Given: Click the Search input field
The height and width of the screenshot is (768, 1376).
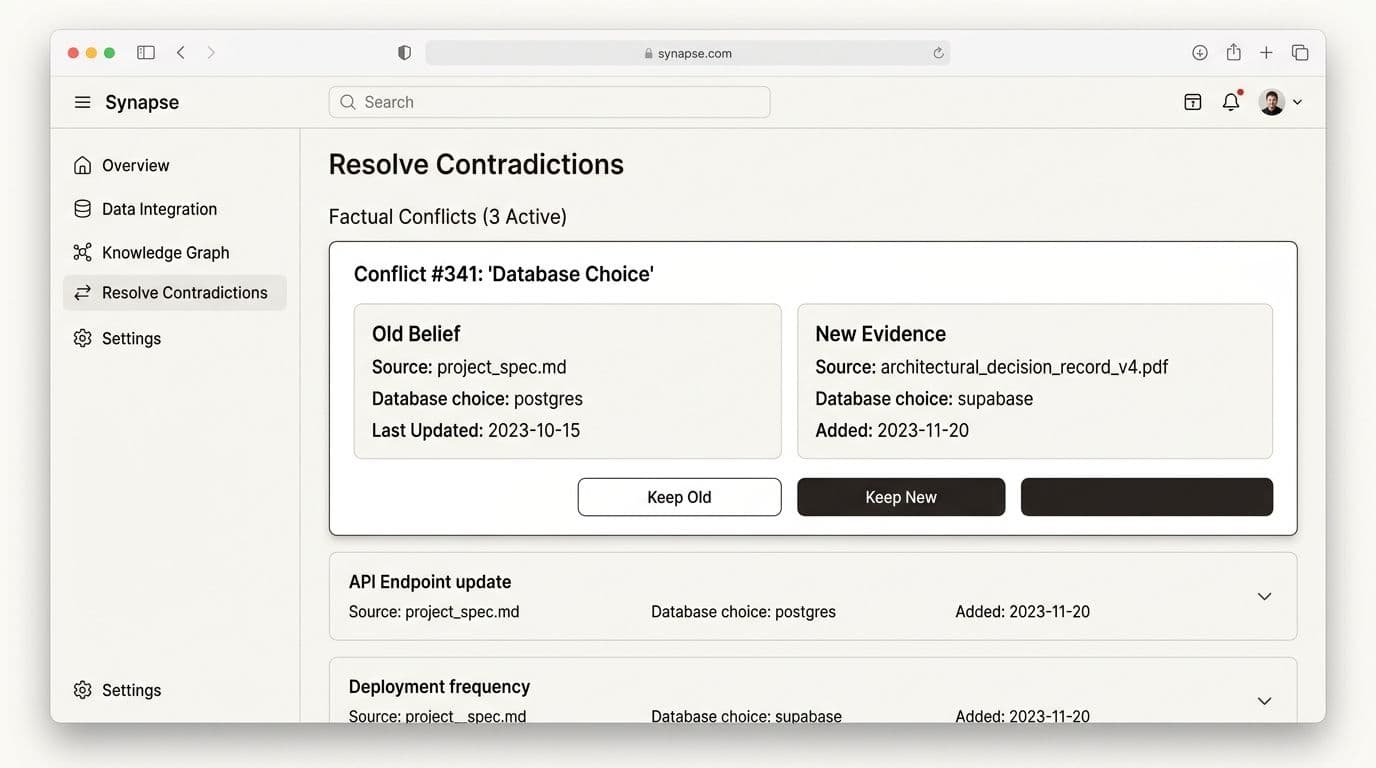Looking at the screenshot, I should pos(549,102).
